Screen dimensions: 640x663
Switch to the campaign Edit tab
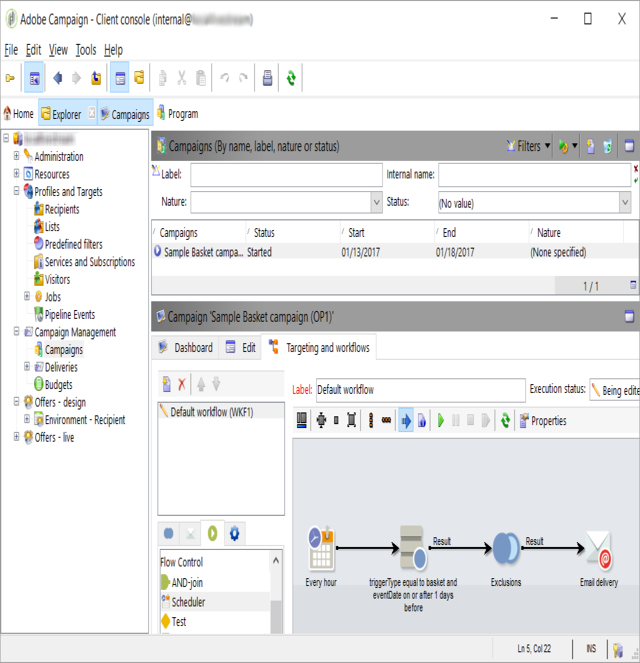(x=241, y=348)
